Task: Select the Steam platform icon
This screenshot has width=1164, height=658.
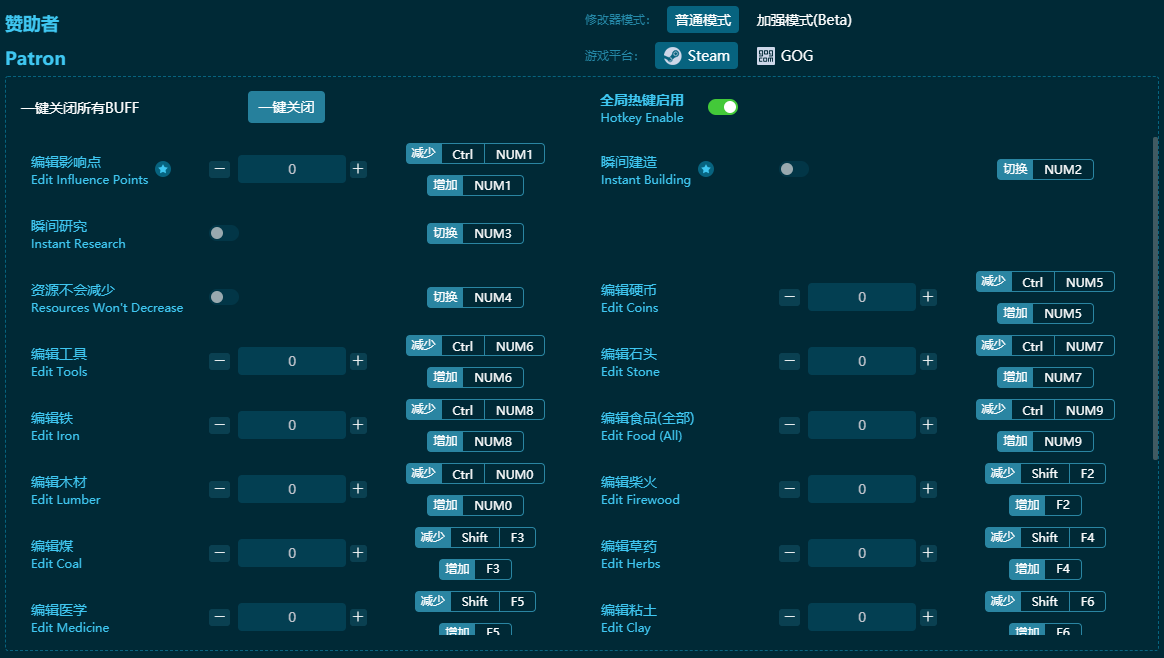Action: click(x=673, y=56)
